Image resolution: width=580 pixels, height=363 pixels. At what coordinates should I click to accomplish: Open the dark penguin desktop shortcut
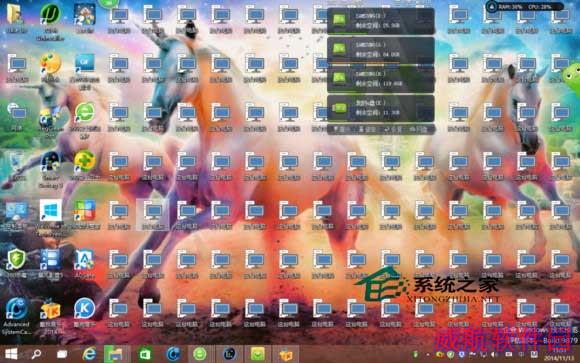coord(50,162)
